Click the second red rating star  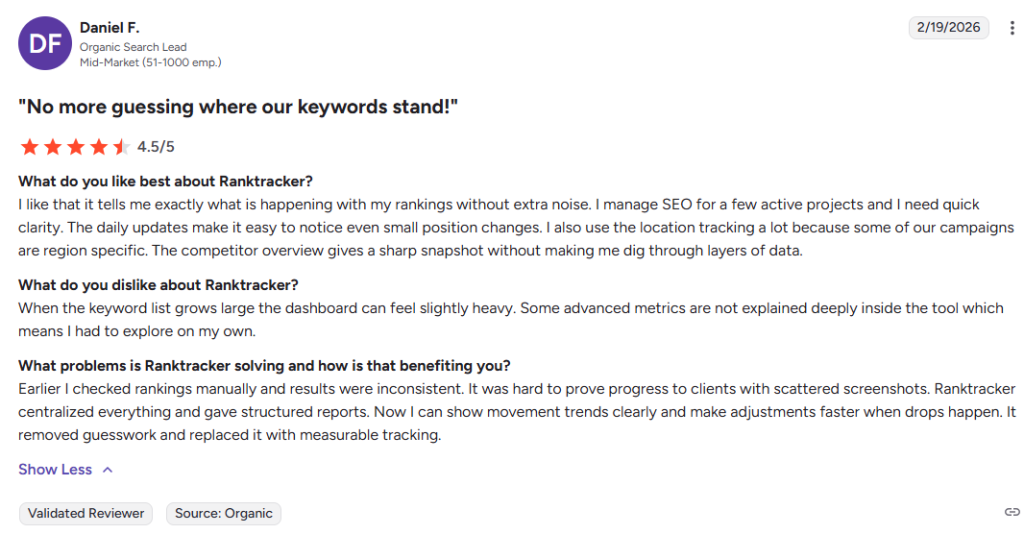tap(53, 147)
